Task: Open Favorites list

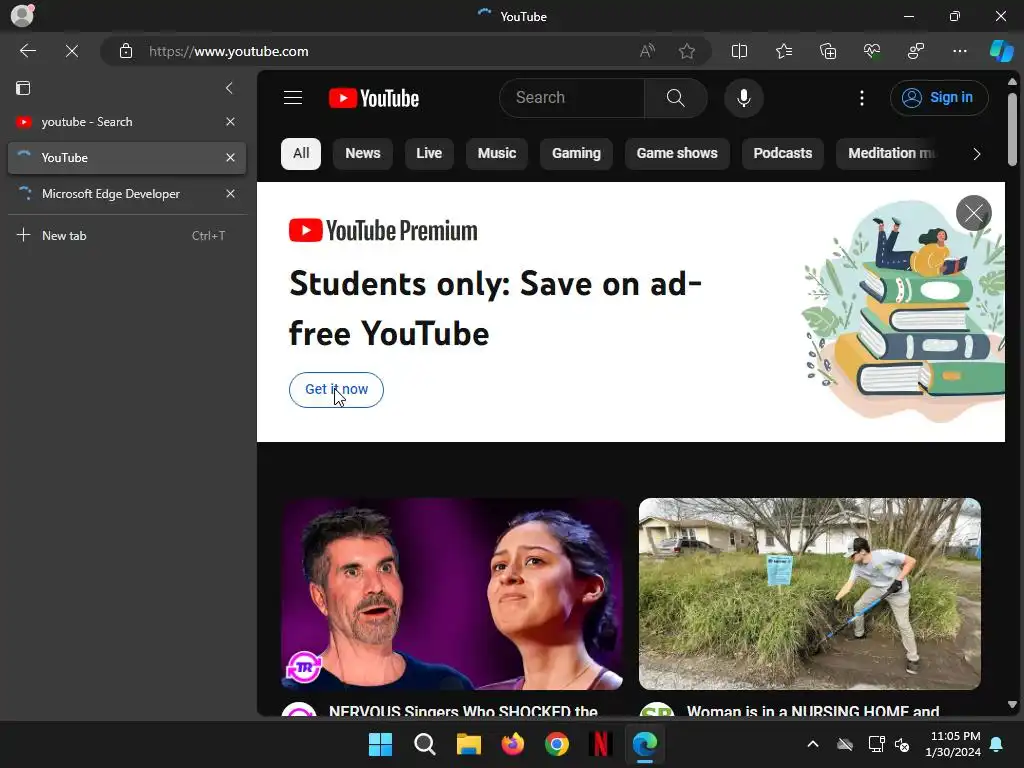Action: click(x=784, y=51)
